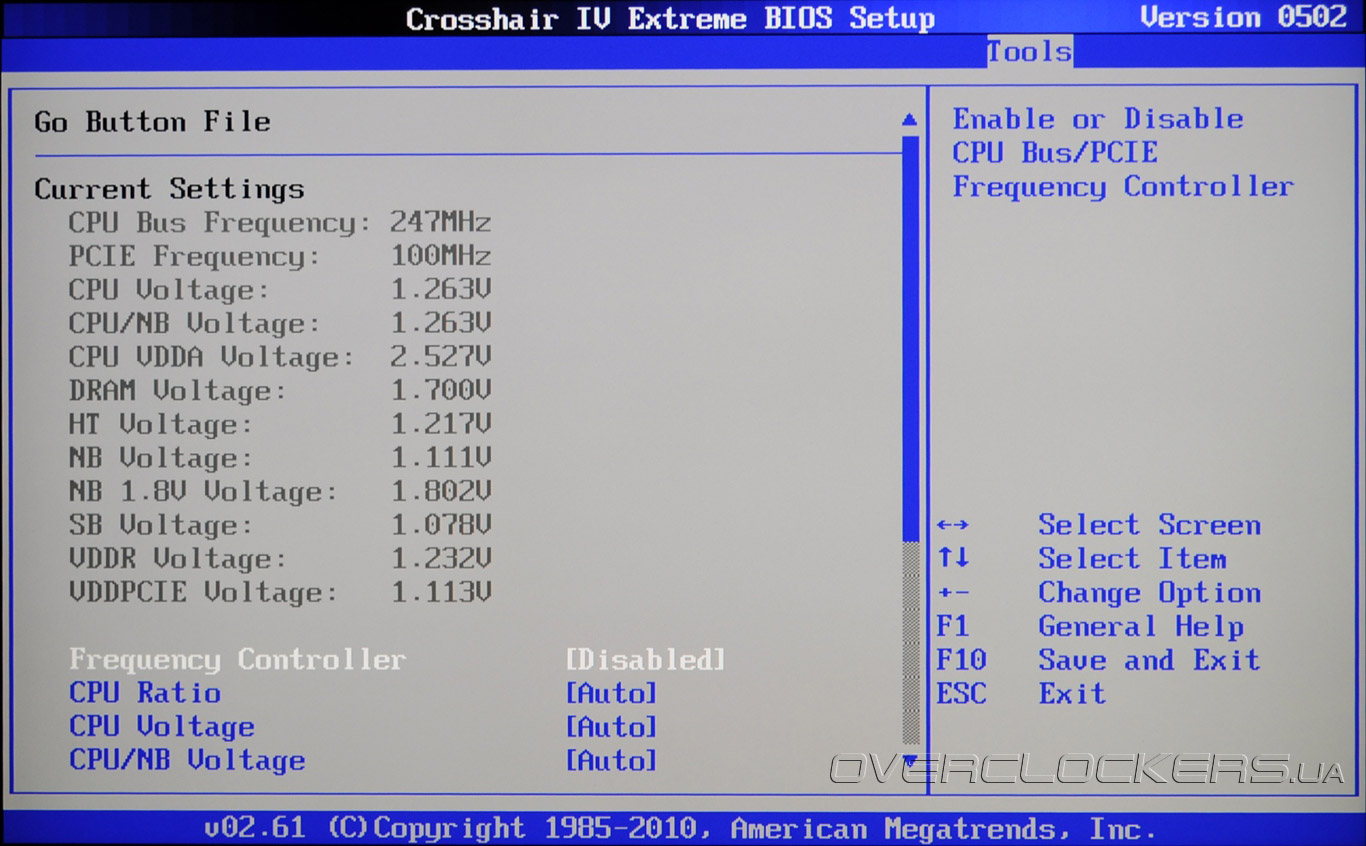Click the Go Button File heading
The height and width of the screenshot is (846, 1366).
pyautogui.click(x=153, y=122)
